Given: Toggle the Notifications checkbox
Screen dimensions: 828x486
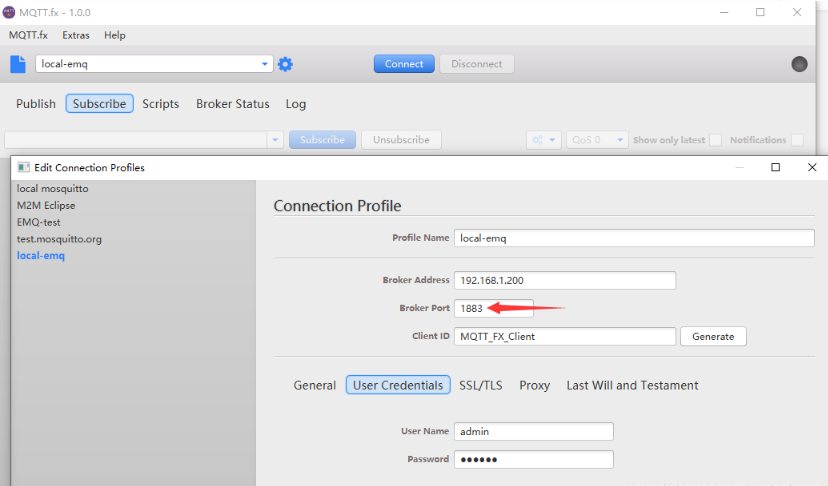Looking at the screenshot, I should point(797,140).
